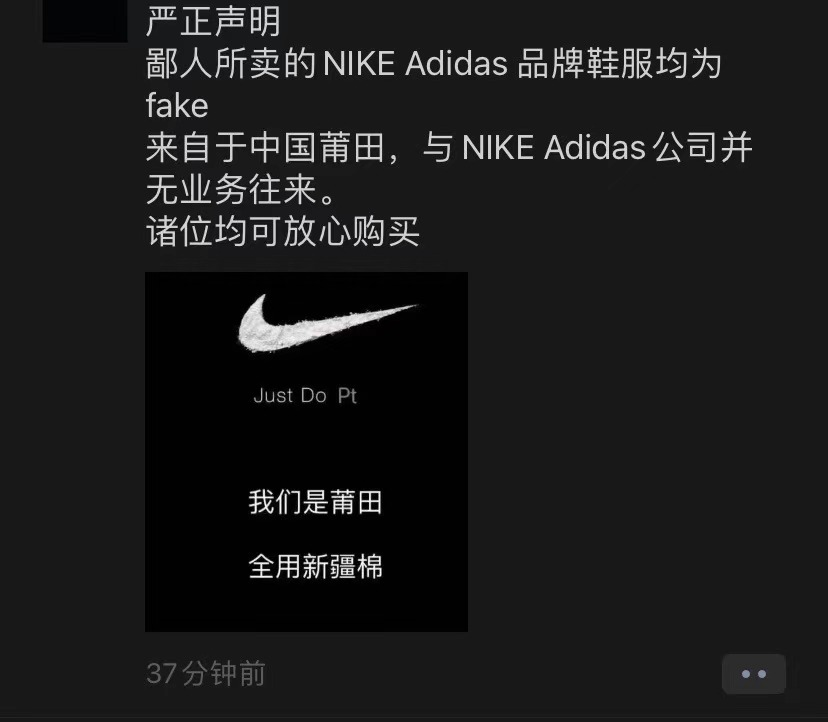Click the '无业务往来。' text line
Image resolution: width=828 pixels, height=722 pixels.
pyautogui.click(x=241, y=189)
